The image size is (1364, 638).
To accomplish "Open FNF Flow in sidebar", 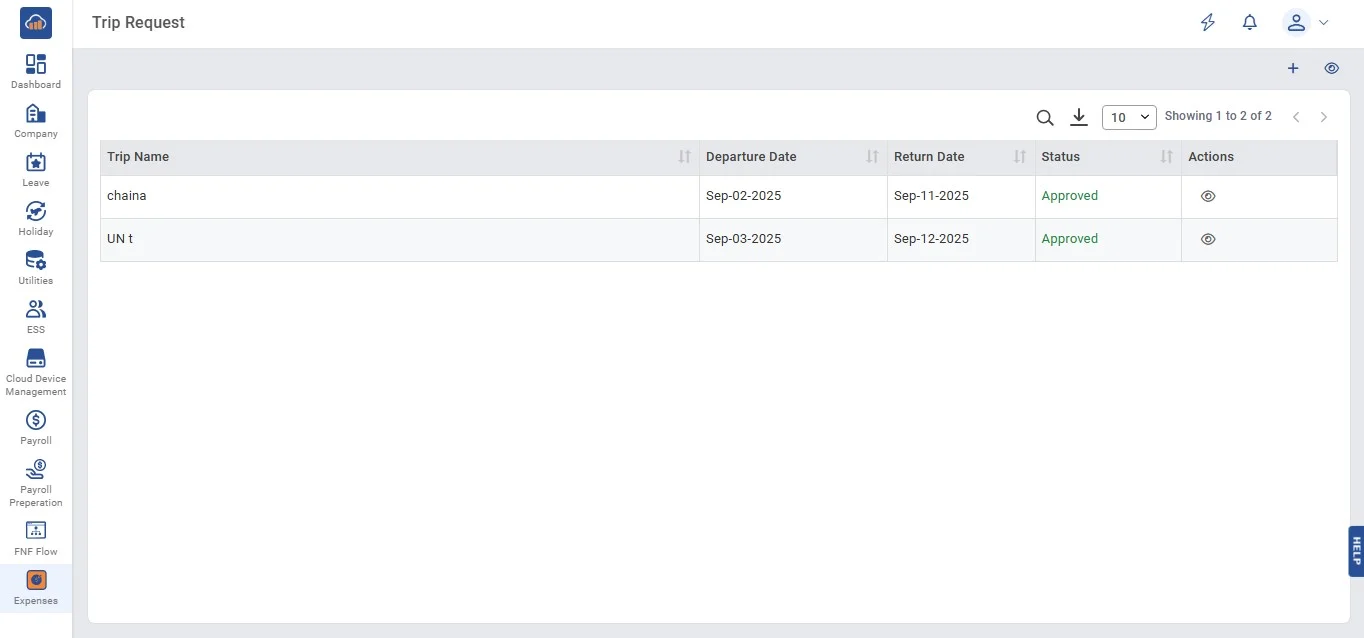I will (36, 538).
